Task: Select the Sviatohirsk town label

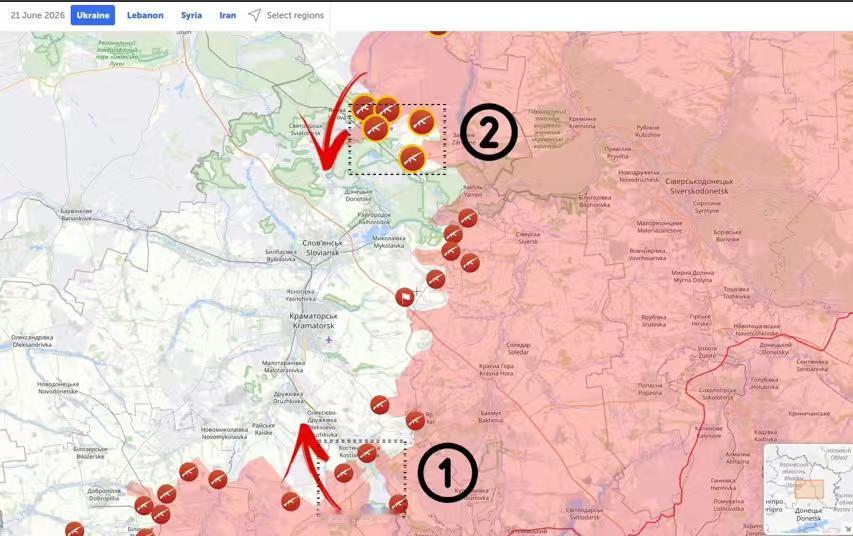Action: [305, 130]
